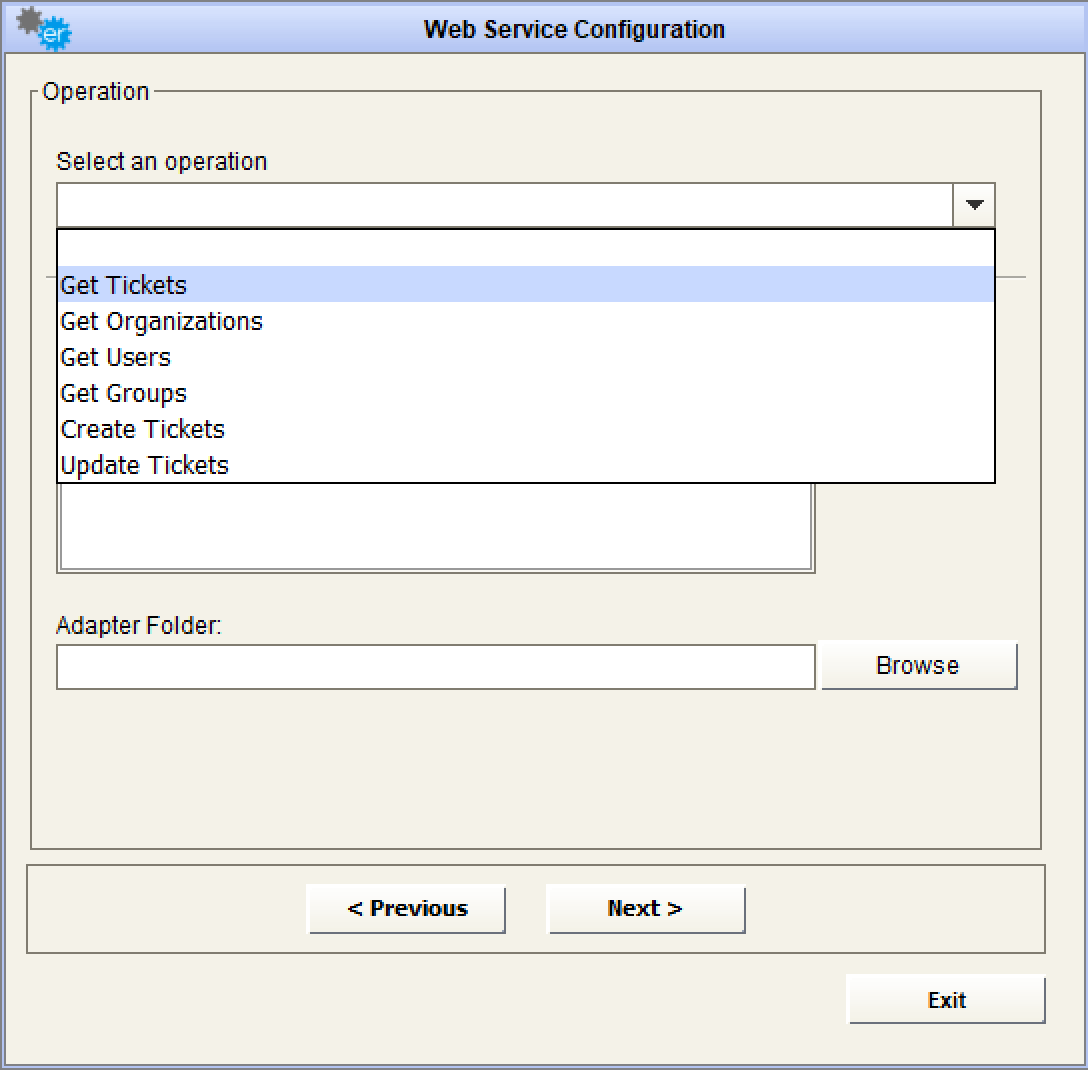Select Update Tickets in the operation list

click(145, 465)
